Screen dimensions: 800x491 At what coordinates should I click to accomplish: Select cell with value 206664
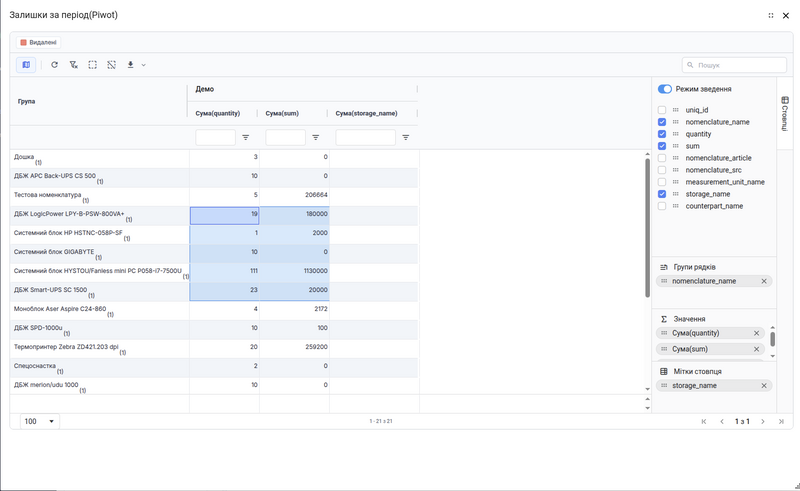click(294, 195)
